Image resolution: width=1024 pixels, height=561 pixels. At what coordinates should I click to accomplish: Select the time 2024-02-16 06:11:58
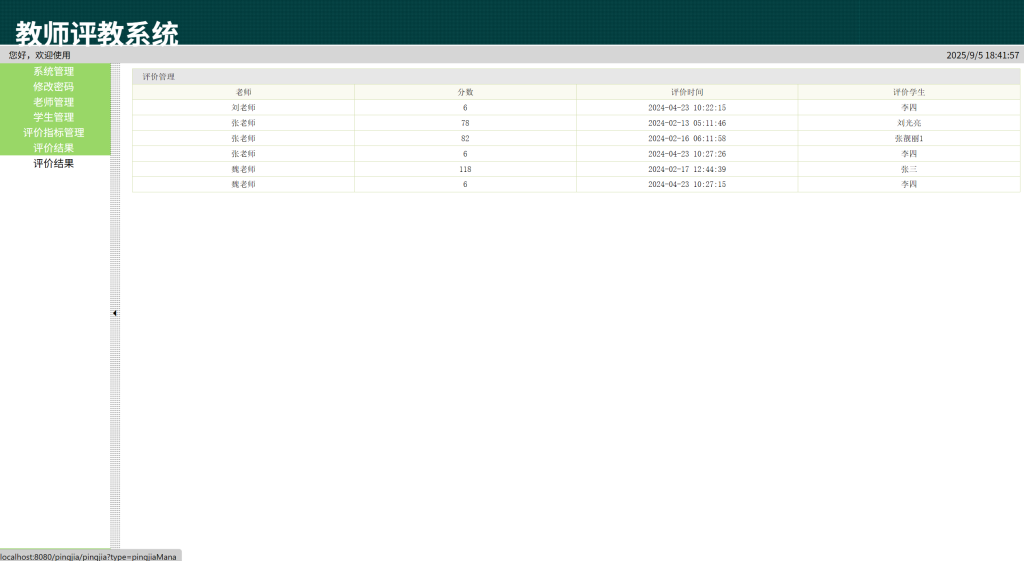coord(687,138)
